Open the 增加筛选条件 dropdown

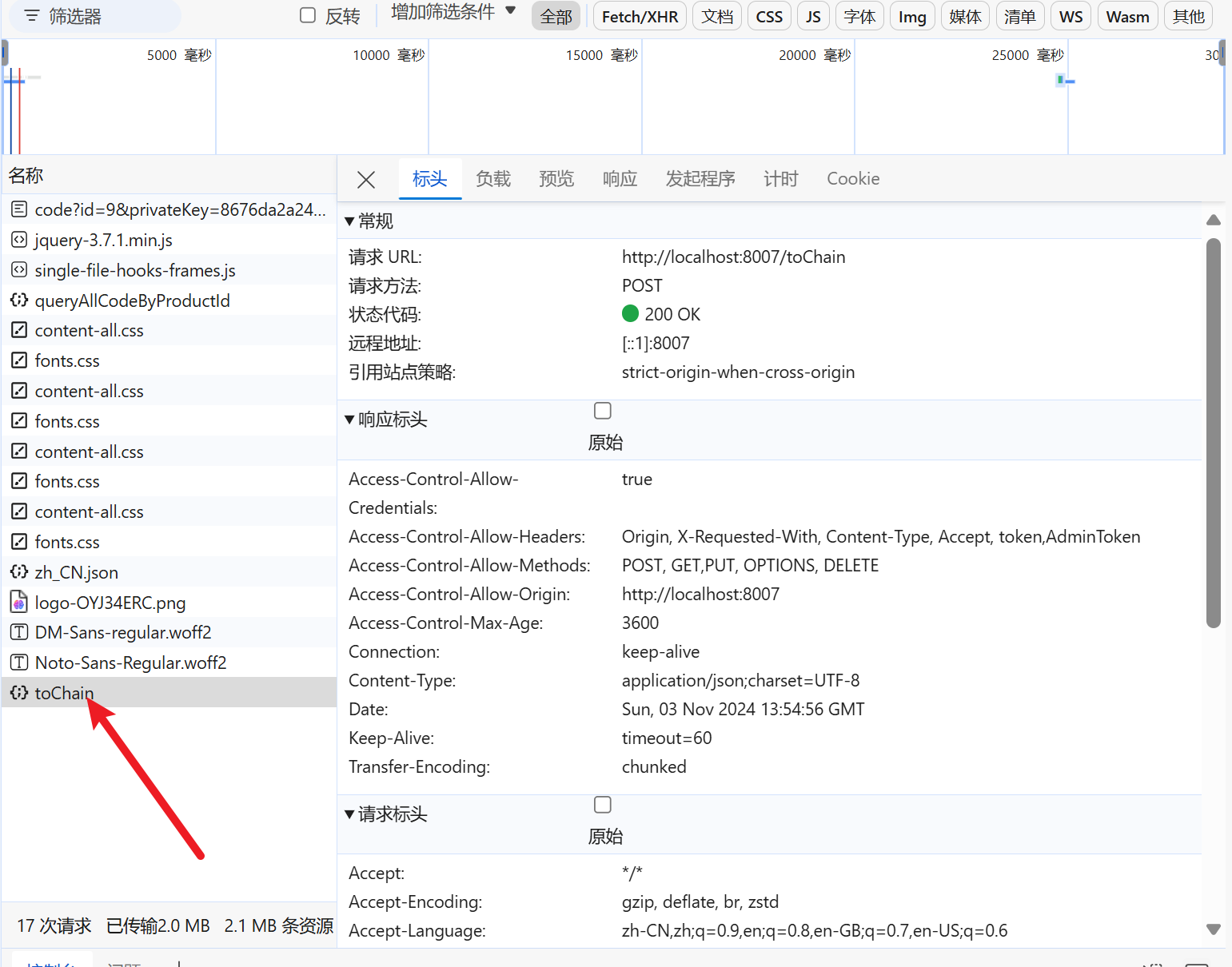point(453,12)
